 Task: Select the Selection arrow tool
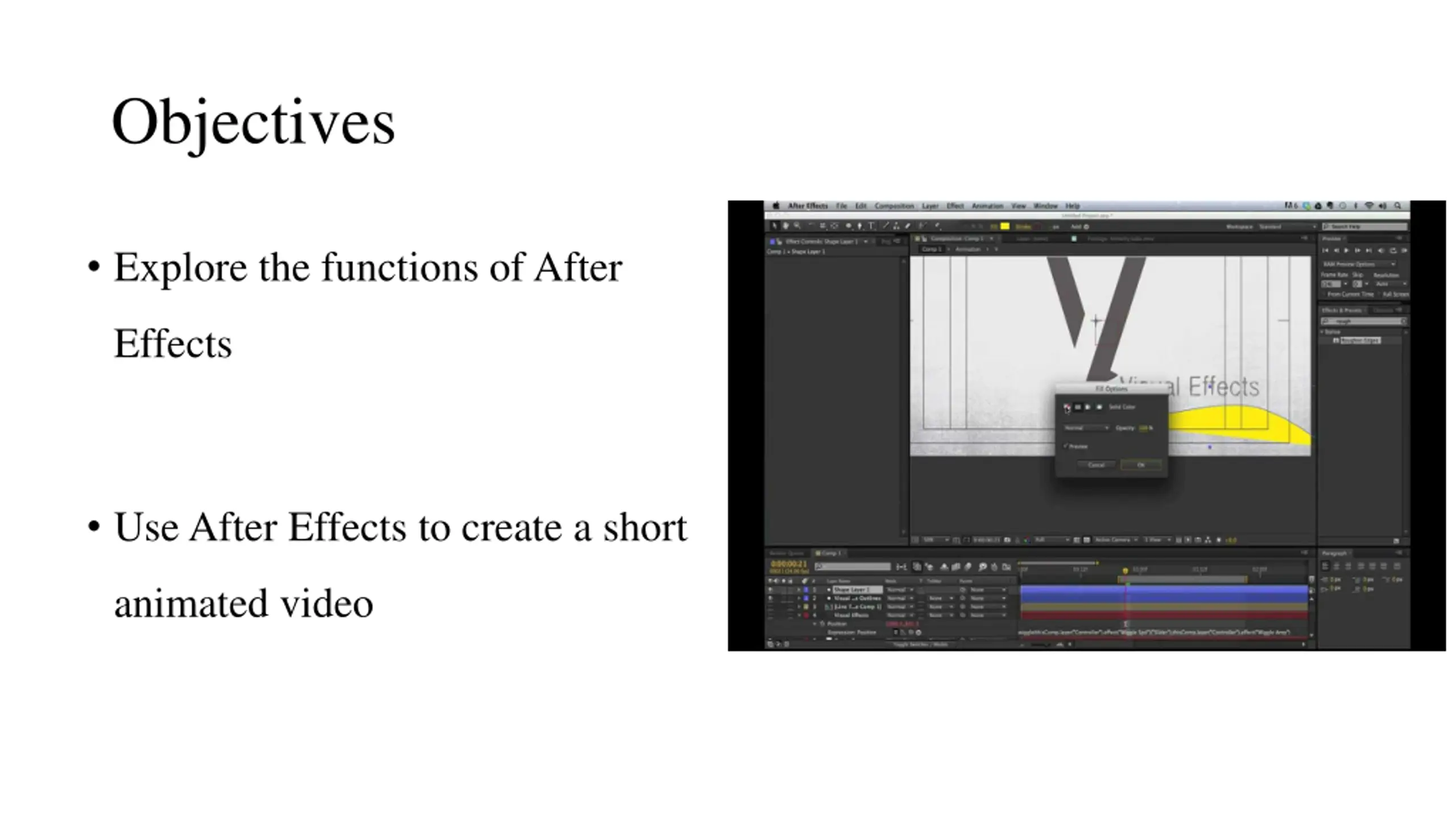pos(774,226)
